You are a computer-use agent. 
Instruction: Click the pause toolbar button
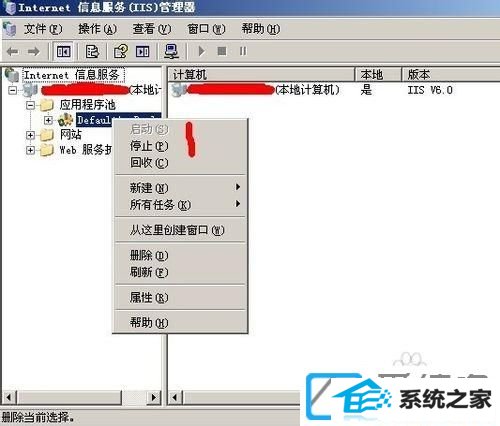(x=243, y=51)
